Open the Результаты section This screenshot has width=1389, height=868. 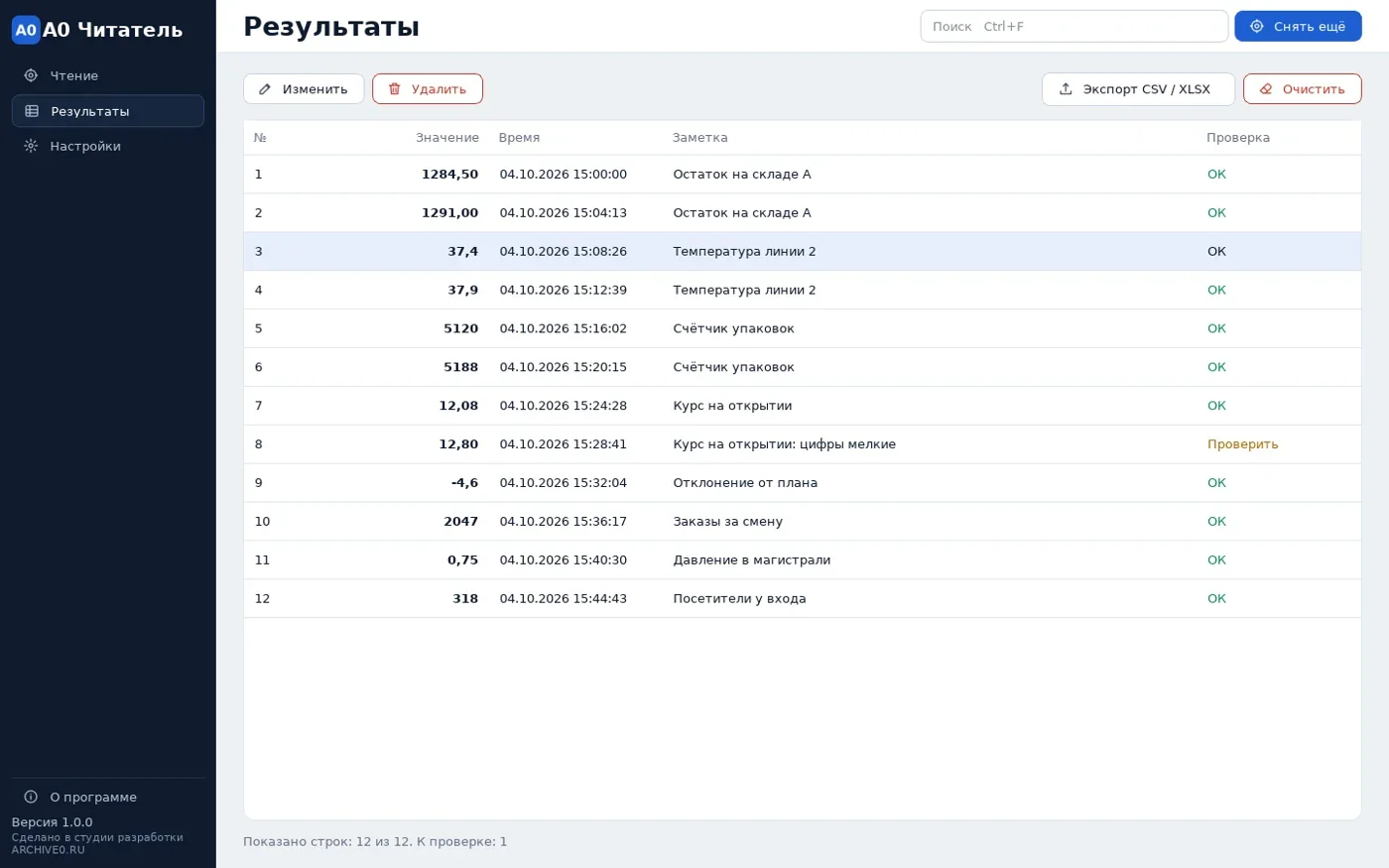[108, 111]
